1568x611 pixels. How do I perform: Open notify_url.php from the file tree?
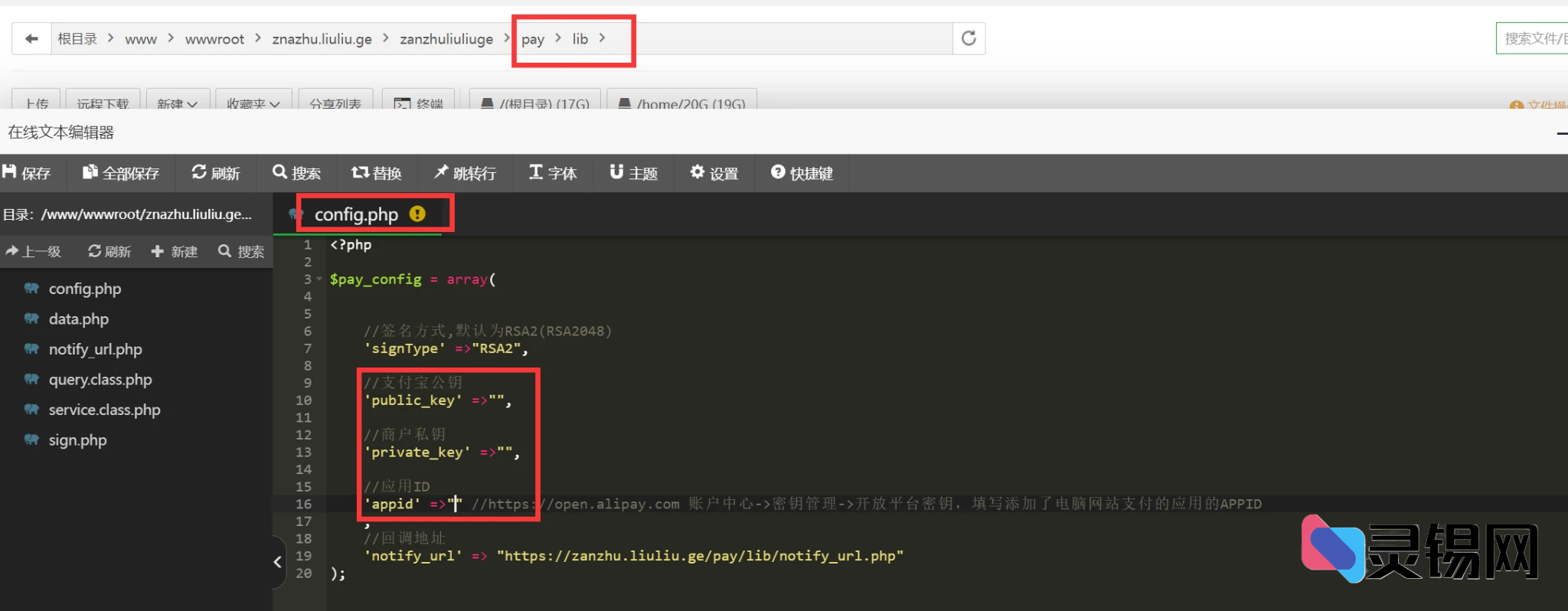tap(95, 349)
